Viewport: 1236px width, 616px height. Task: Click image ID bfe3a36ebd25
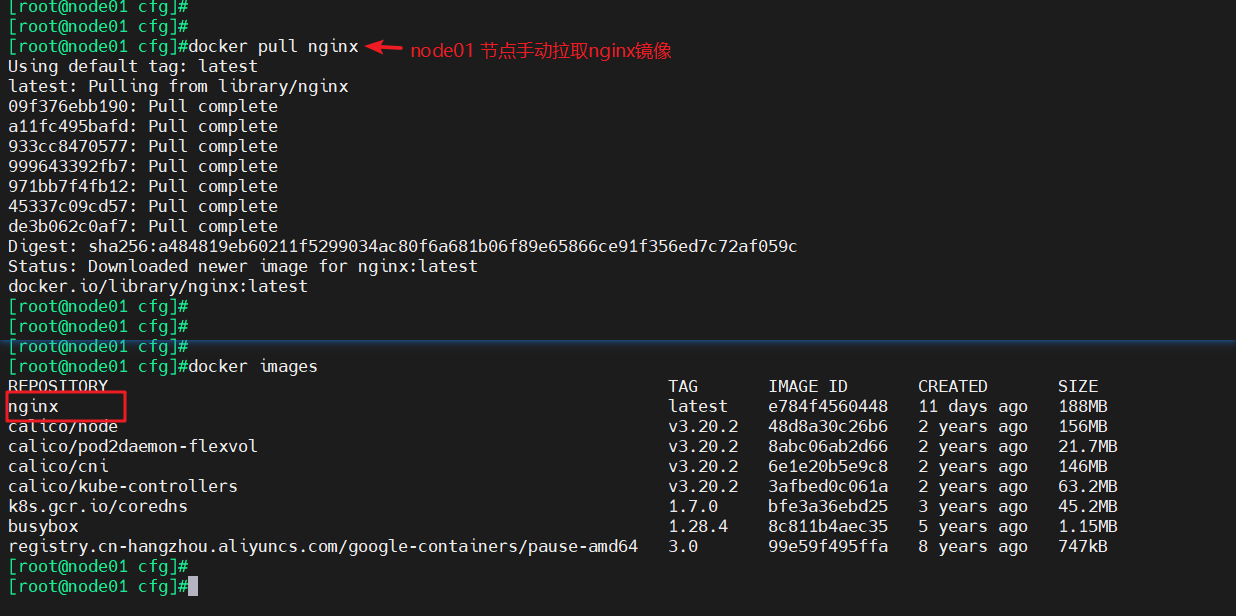tap(828, 506)
